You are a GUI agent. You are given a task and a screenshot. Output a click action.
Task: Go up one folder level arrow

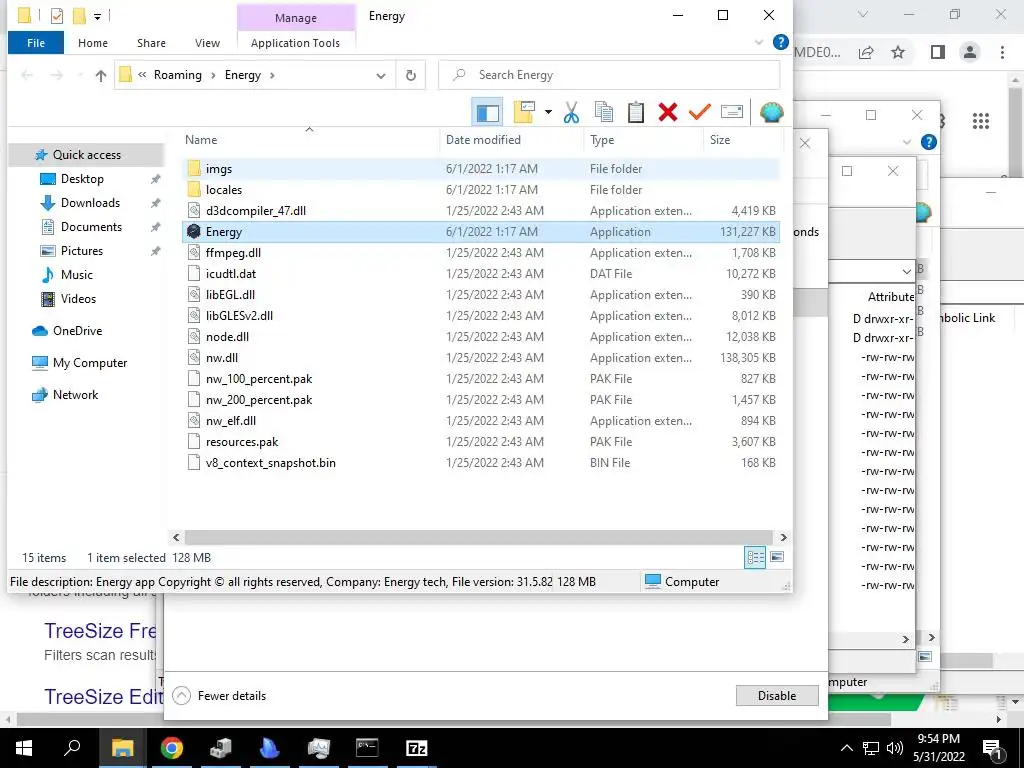[101, 75]
